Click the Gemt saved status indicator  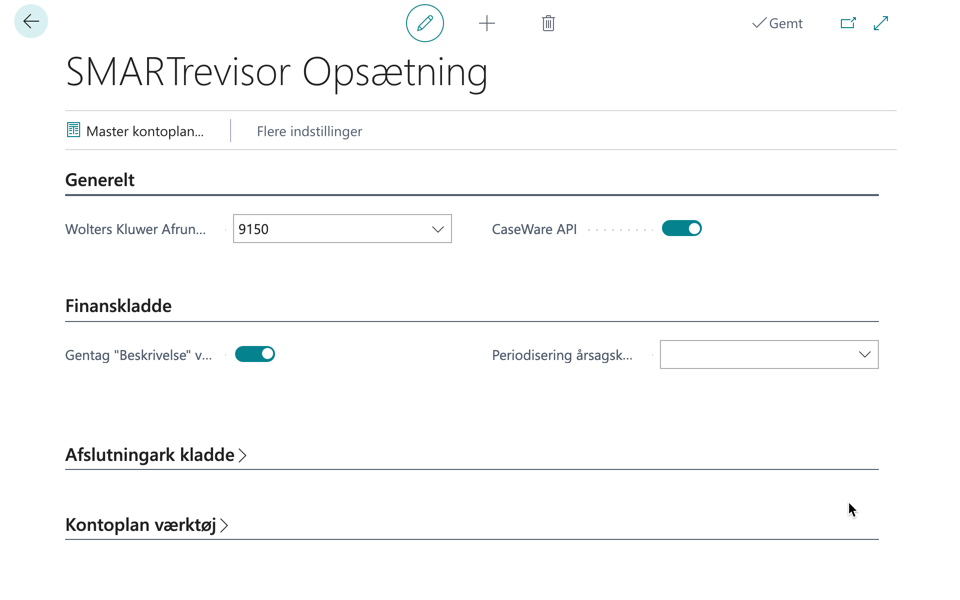[x=777, y=23]
